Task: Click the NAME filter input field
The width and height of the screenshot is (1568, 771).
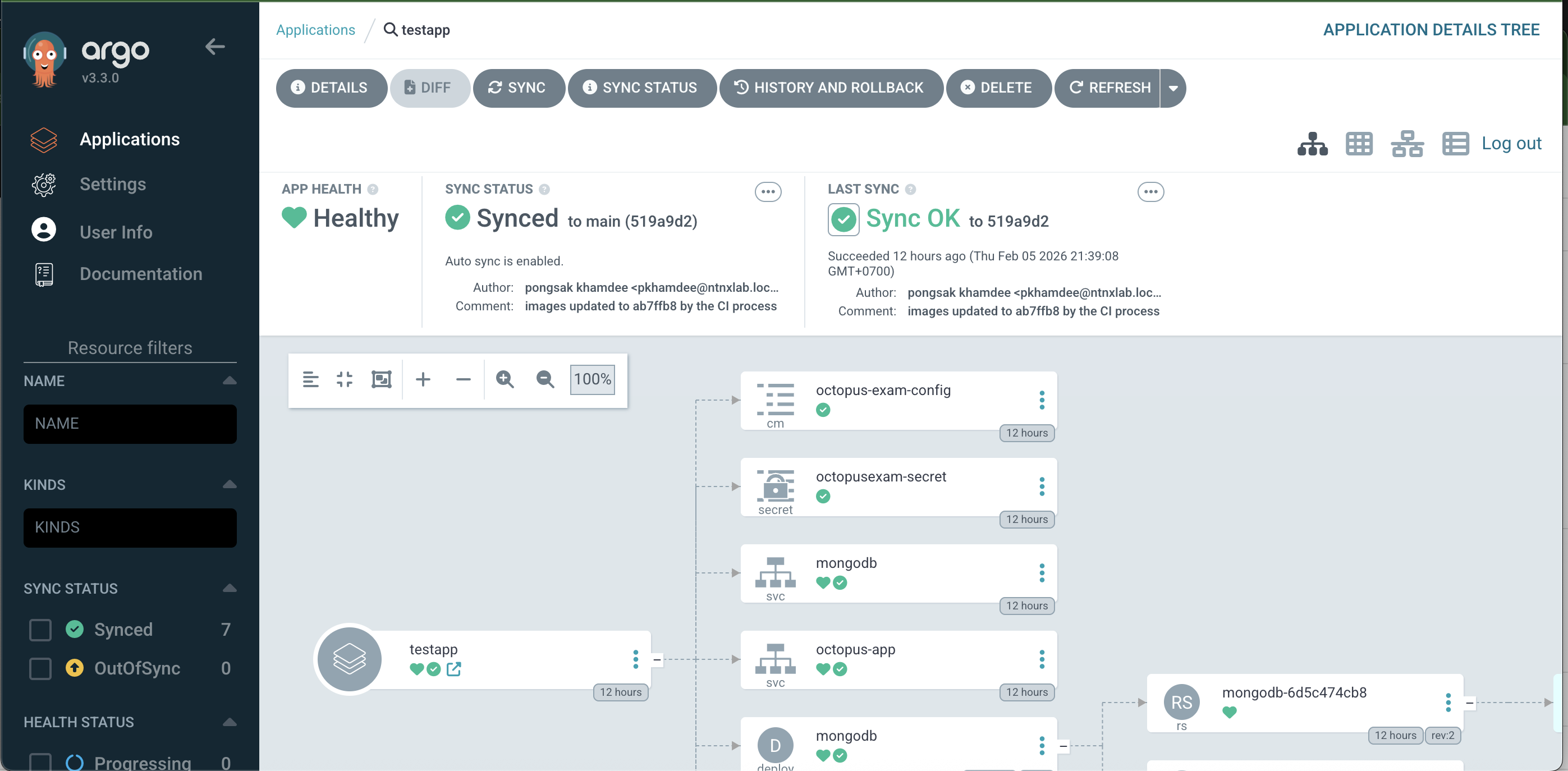Action: (130, 424)
